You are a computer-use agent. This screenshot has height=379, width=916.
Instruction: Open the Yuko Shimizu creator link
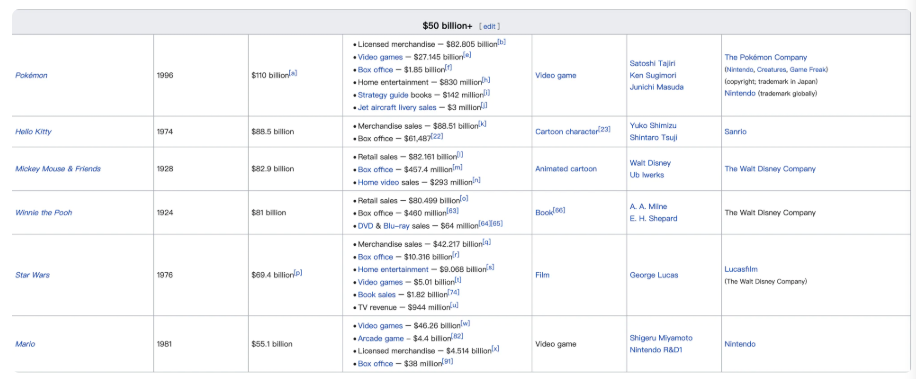click(653, 126)
